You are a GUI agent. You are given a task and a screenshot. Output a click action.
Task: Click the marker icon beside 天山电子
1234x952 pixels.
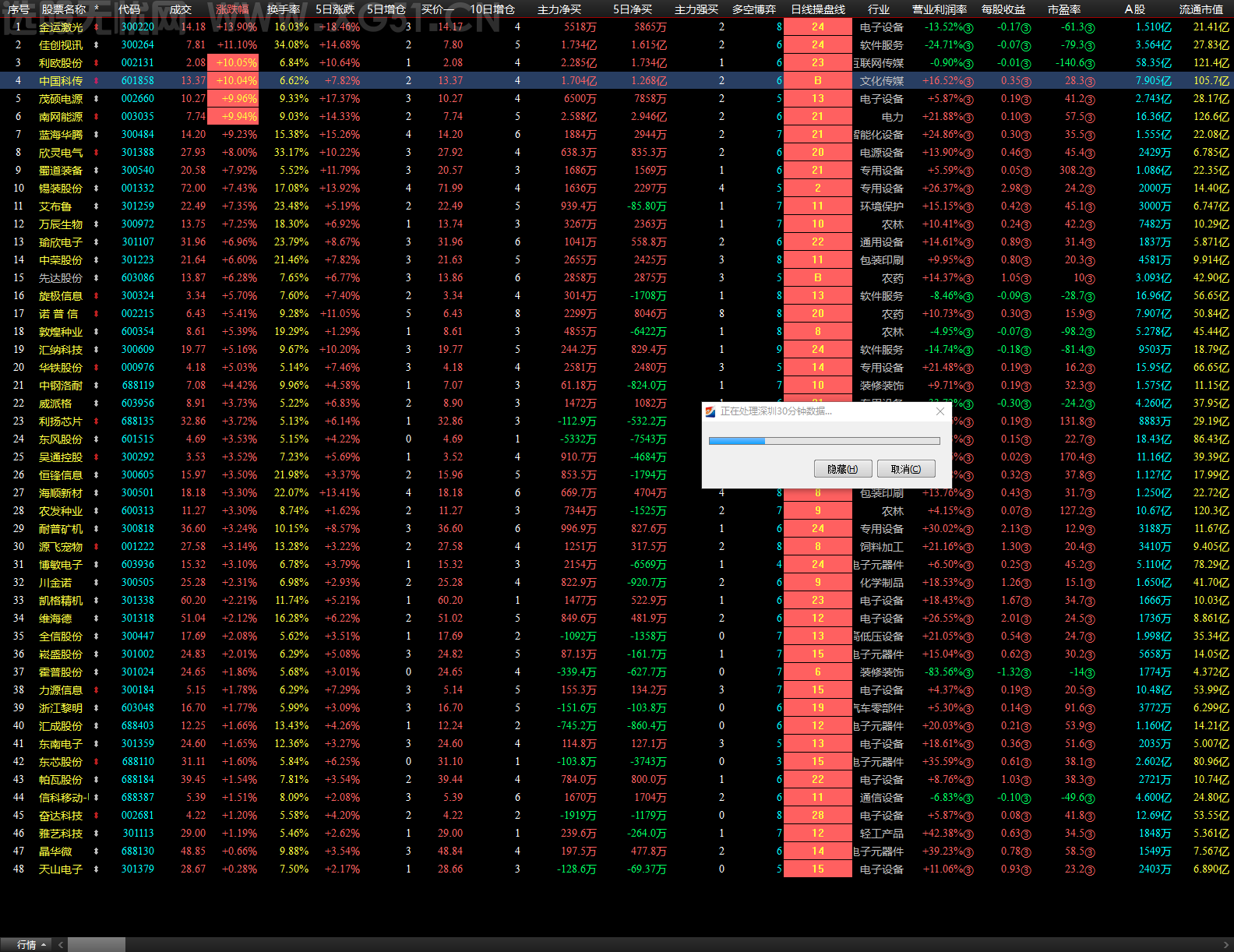pyautogui.click(x=97, y=869)
